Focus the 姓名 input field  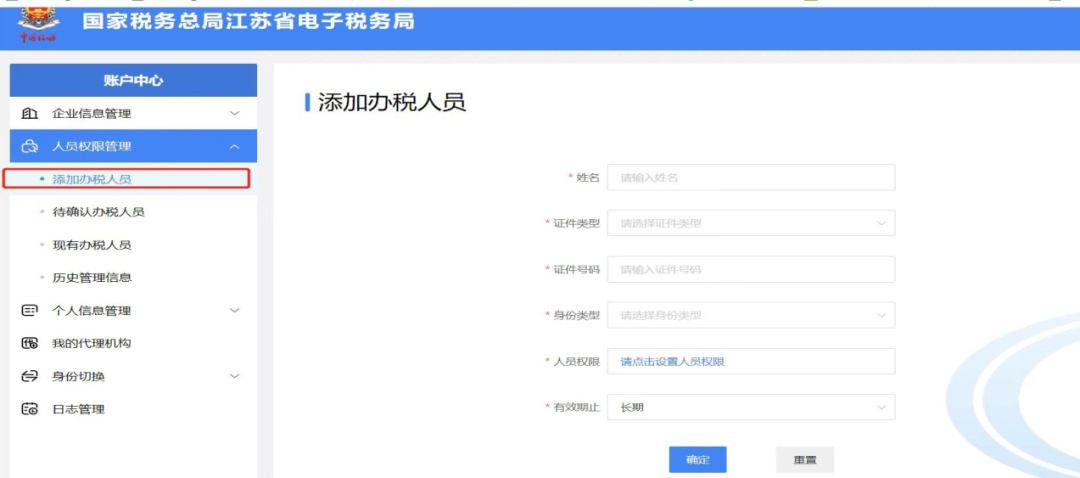(751, 177)
